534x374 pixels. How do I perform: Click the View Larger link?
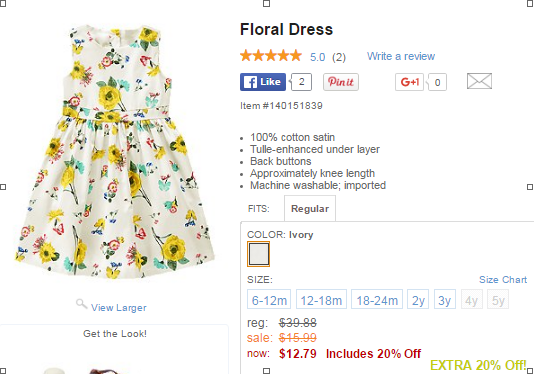tap(119, 308)
